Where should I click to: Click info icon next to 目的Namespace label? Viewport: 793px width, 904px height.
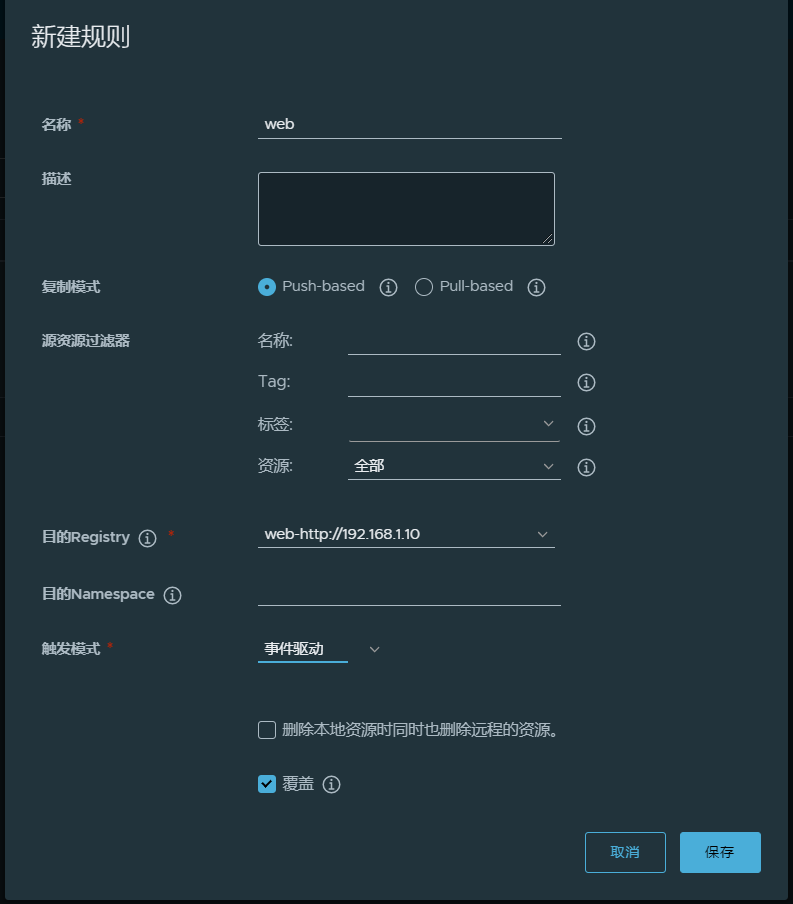coord(172,596)
